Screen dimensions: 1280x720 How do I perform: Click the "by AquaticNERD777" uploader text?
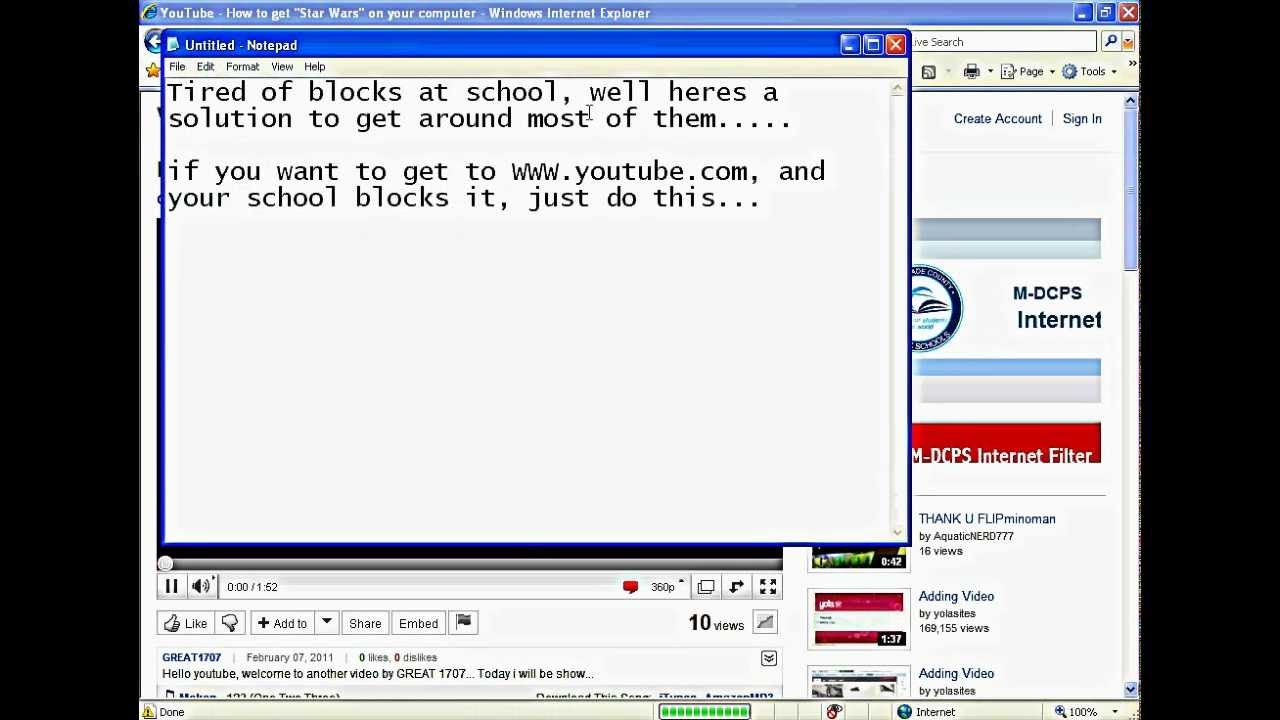pos(966,536)
